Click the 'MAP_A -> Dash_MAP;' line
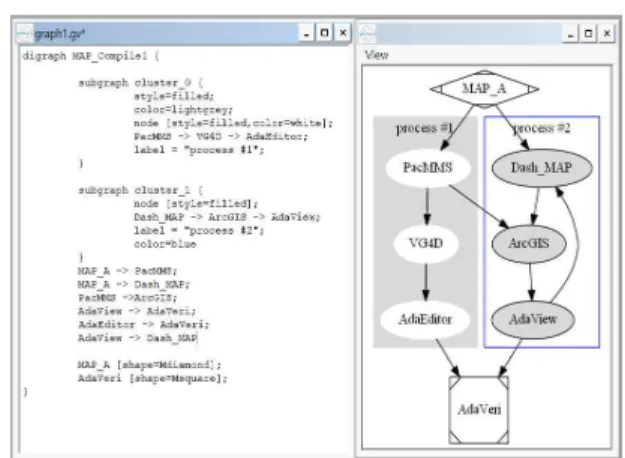 point(134,285)
